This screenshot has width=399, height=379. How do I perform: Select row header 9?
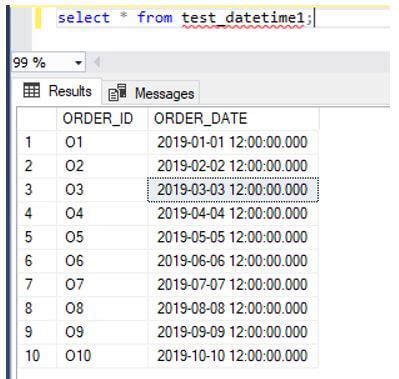(37, 332)
